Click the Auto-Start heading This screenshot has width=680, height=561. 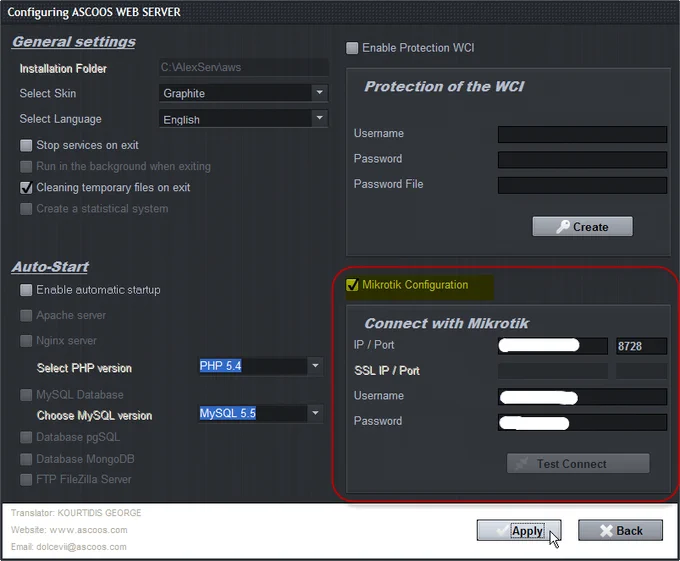point(50,267)
